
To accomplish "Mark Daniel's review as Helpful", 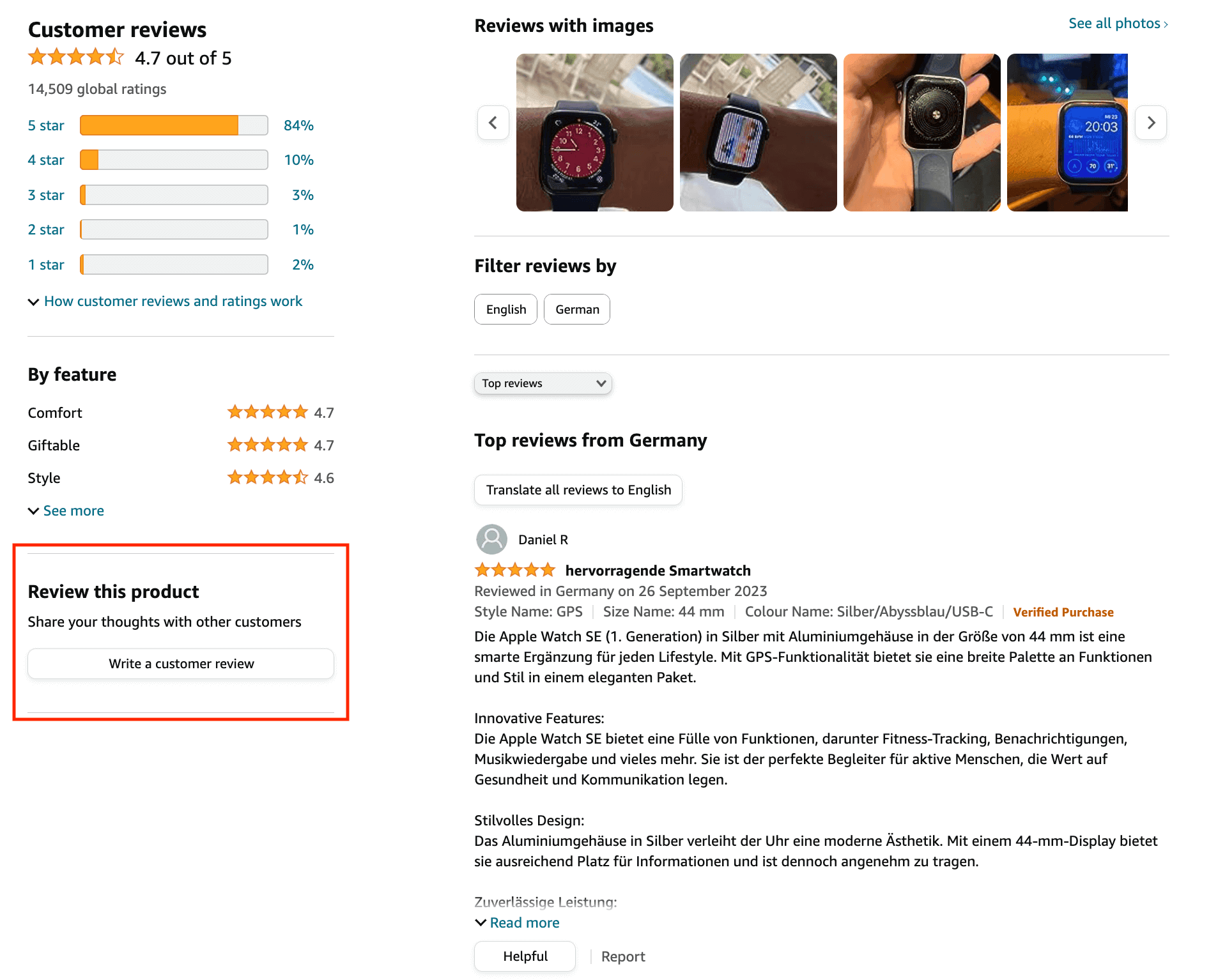I will tap(525, 956).
